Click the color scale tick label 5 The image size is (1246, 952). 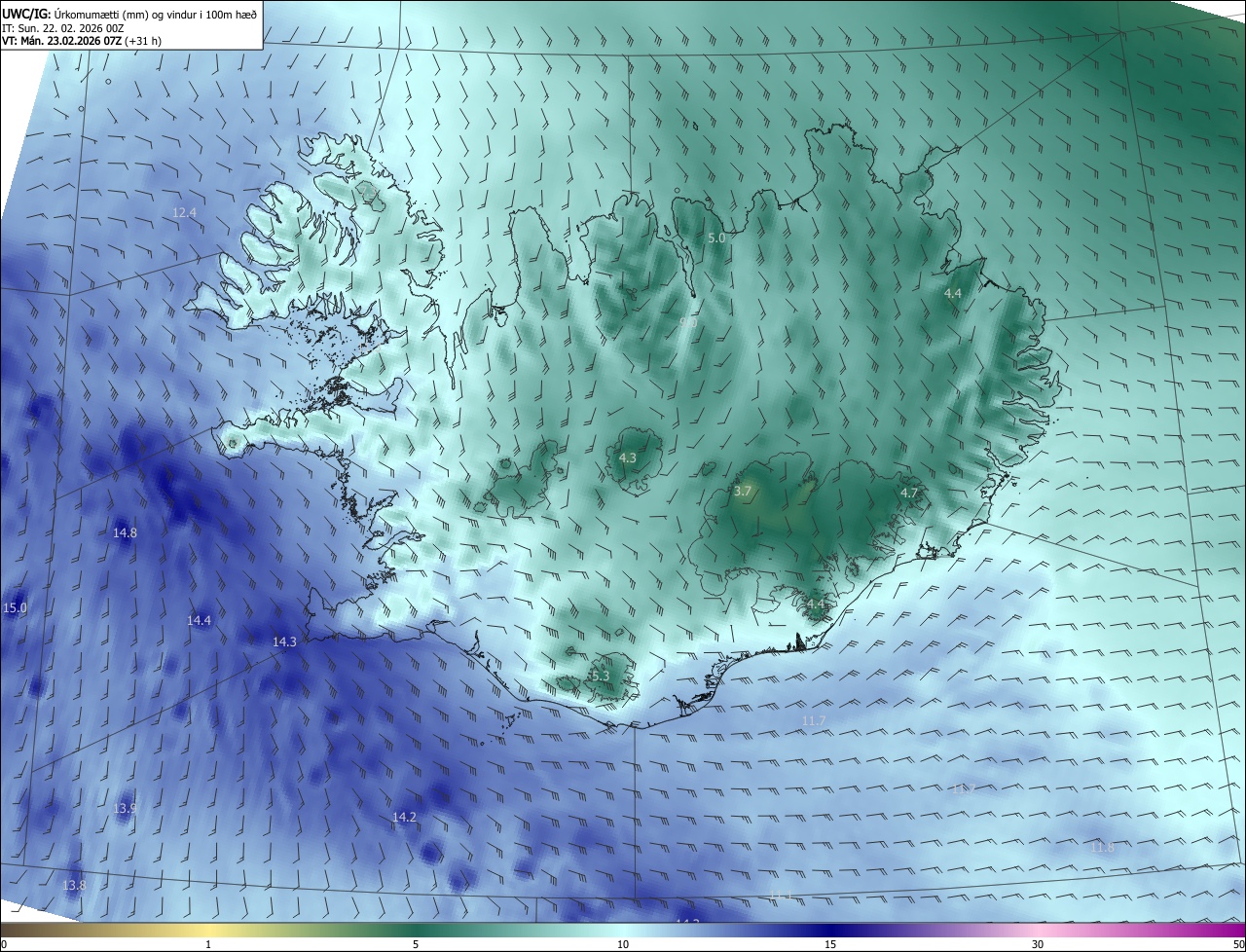click(416, 944)
